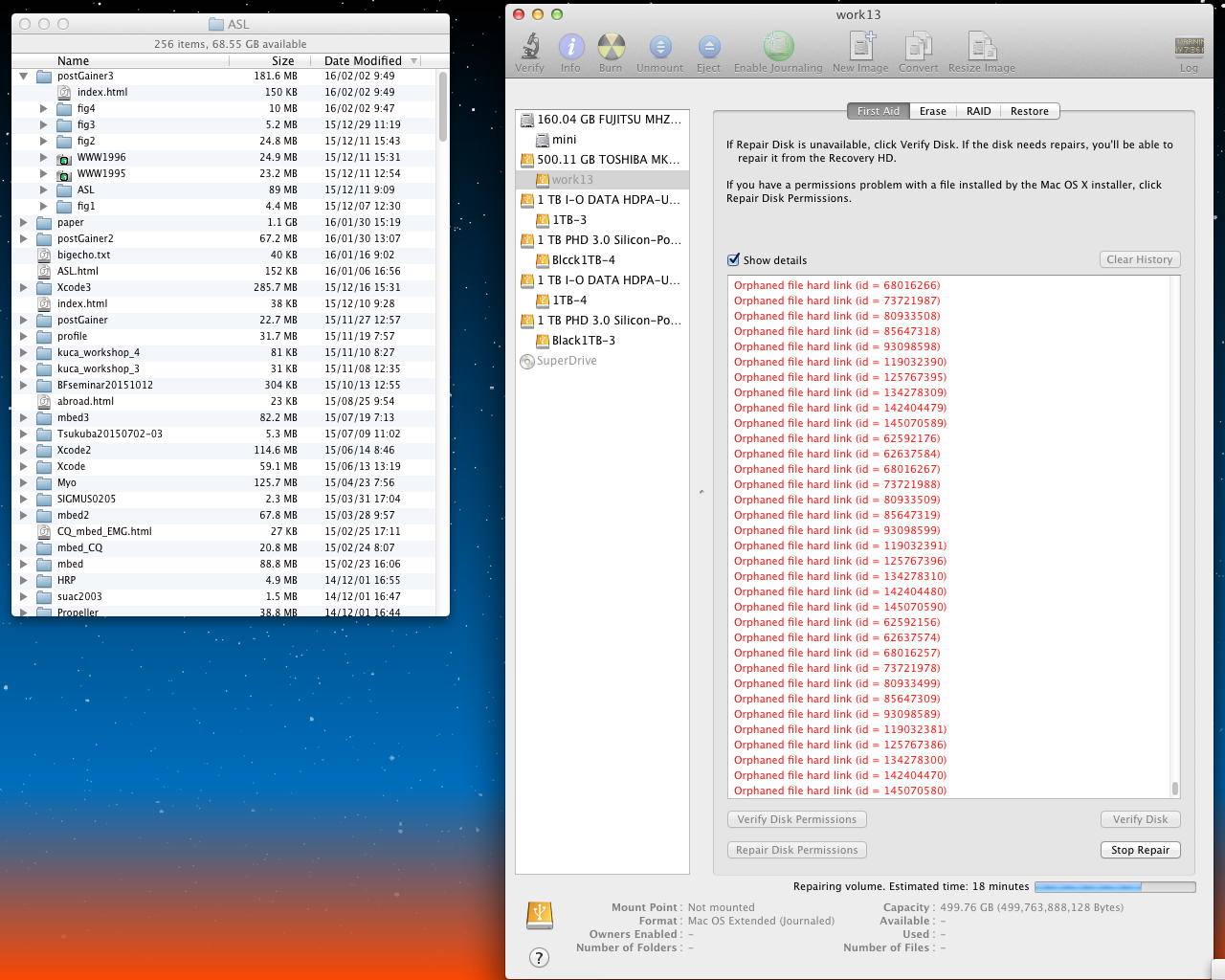
Task: Open the Log icon in toolbar
Action: pos(1189,47)
